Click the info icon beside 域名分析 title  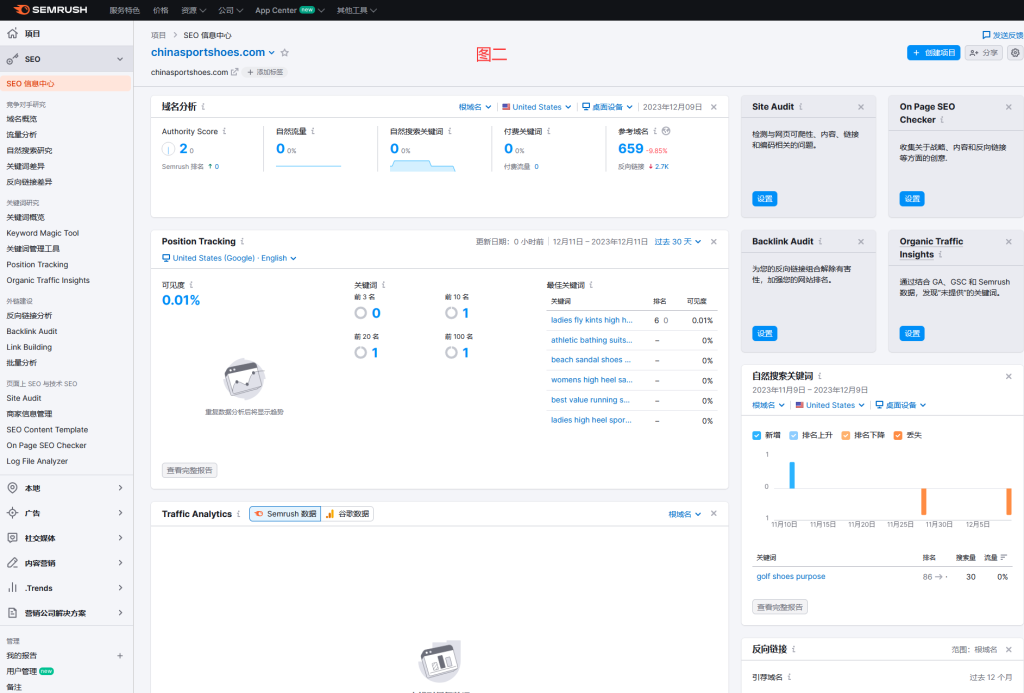coord(203,106)
